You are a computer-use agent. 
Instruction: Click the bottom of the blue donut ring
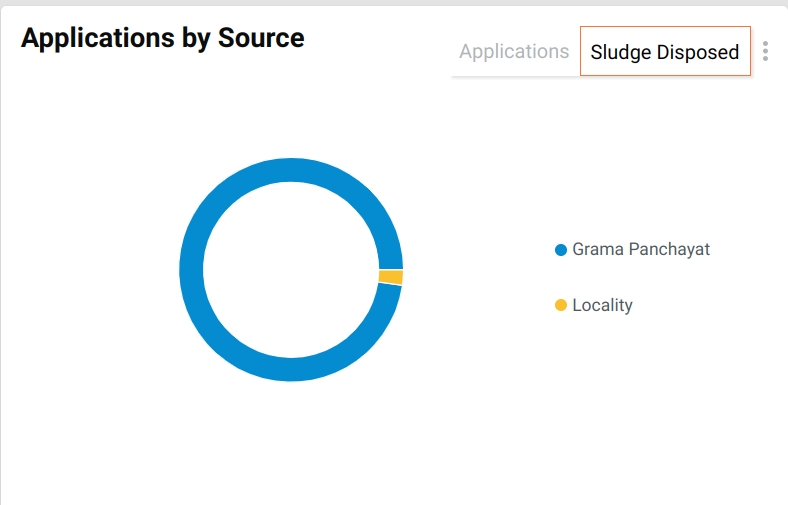click(291, 369)
